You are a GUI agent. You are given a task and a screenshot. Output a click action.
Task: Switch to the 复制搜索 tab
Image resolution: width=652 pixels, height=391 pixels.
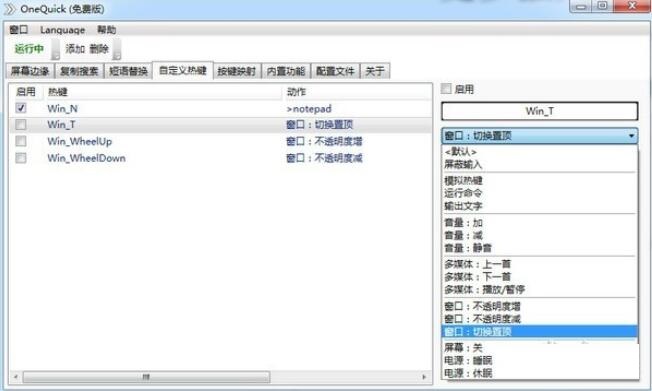click(79, 71)
